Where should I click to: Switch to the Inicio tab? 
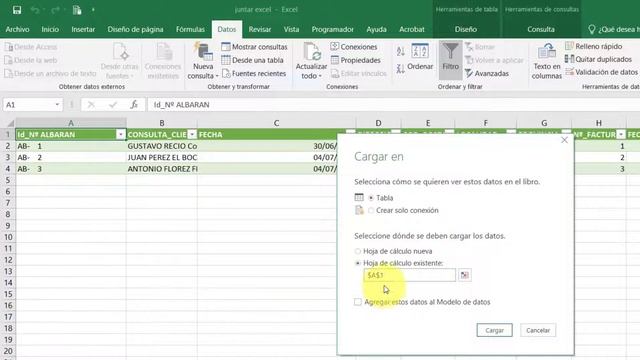pos(50,29)
